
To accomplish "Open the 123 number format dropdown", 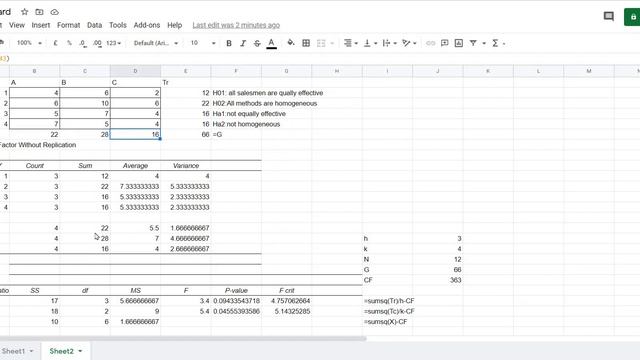I will click(x=113, y=43).
